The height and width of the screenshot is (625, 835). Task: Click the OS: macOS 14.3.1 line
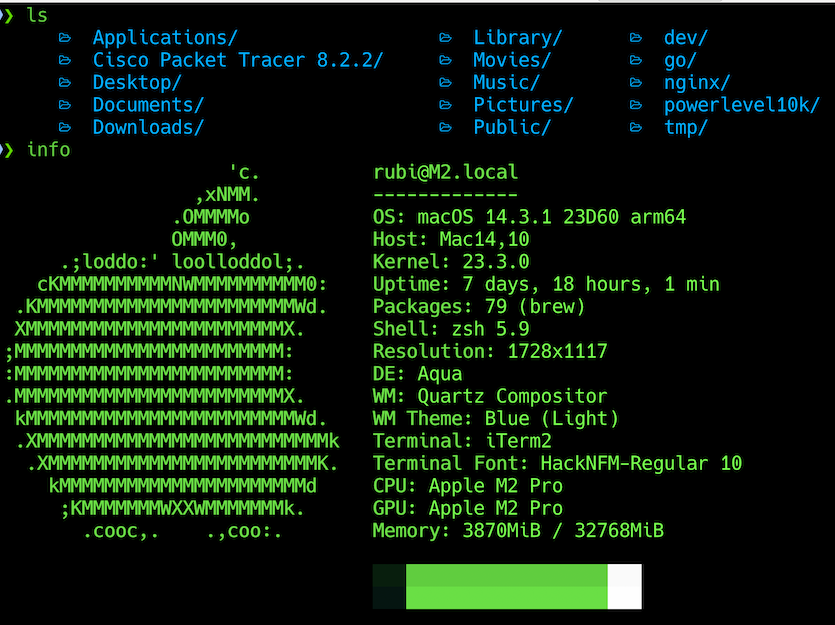click(x=529, y=217)
